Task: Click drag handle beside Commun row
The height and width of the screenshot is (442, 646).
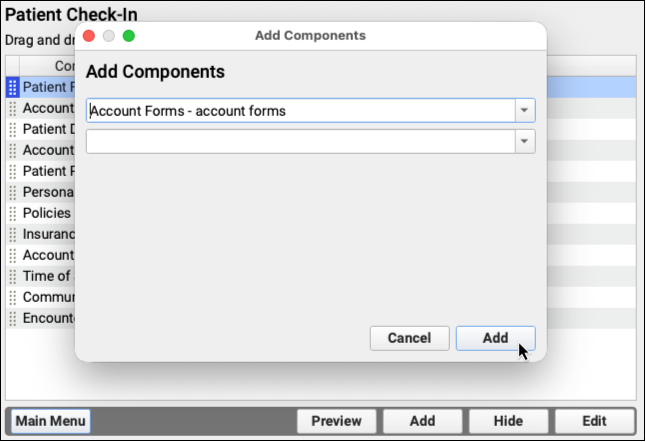Action: (13, 297)
